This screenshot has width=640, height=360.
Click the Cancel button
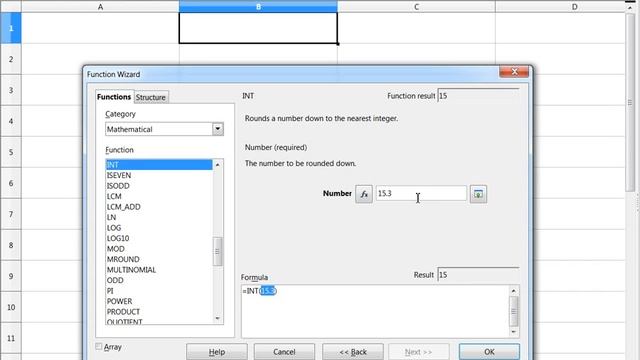pos(284,351)
